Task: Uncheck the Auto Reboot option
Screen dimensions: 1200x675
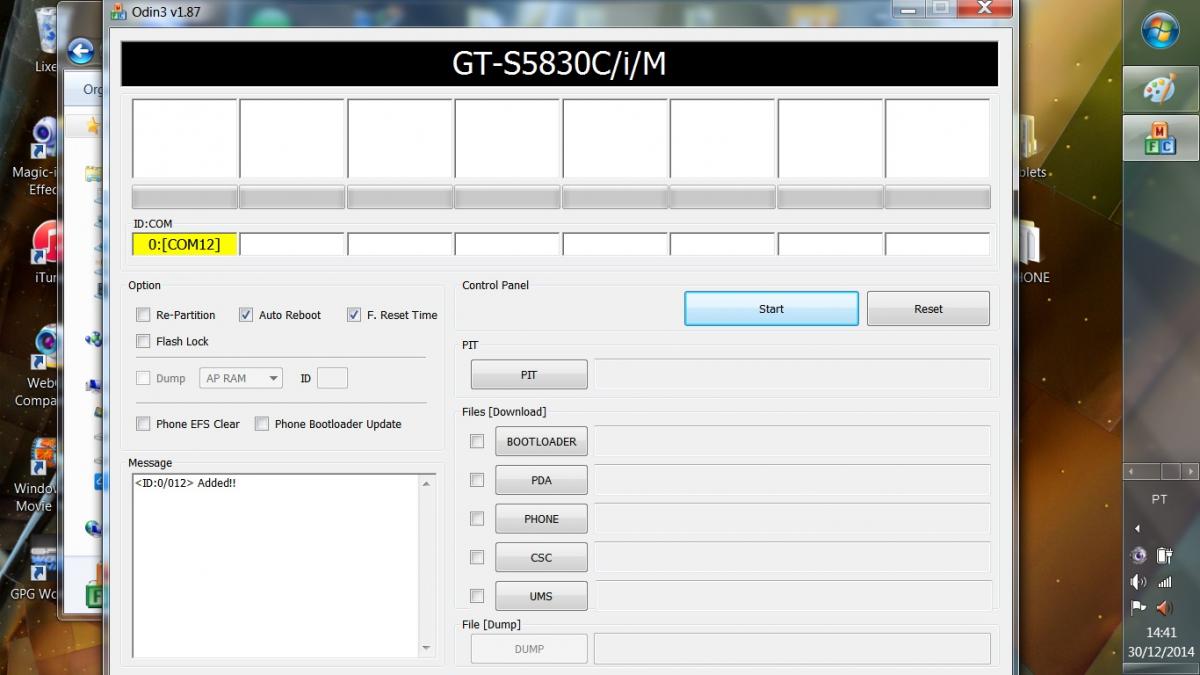Action: point(246,315)
